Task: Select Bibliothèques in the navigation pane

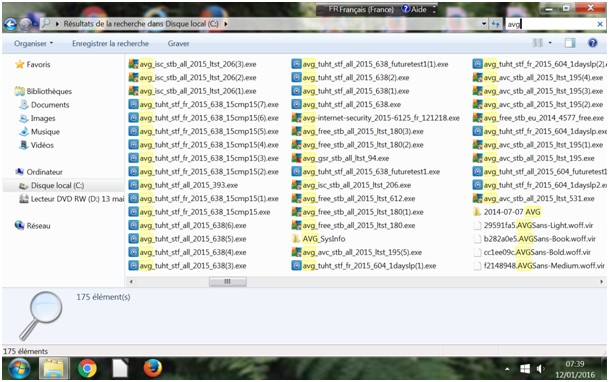Action: click(x=43, y=91)
